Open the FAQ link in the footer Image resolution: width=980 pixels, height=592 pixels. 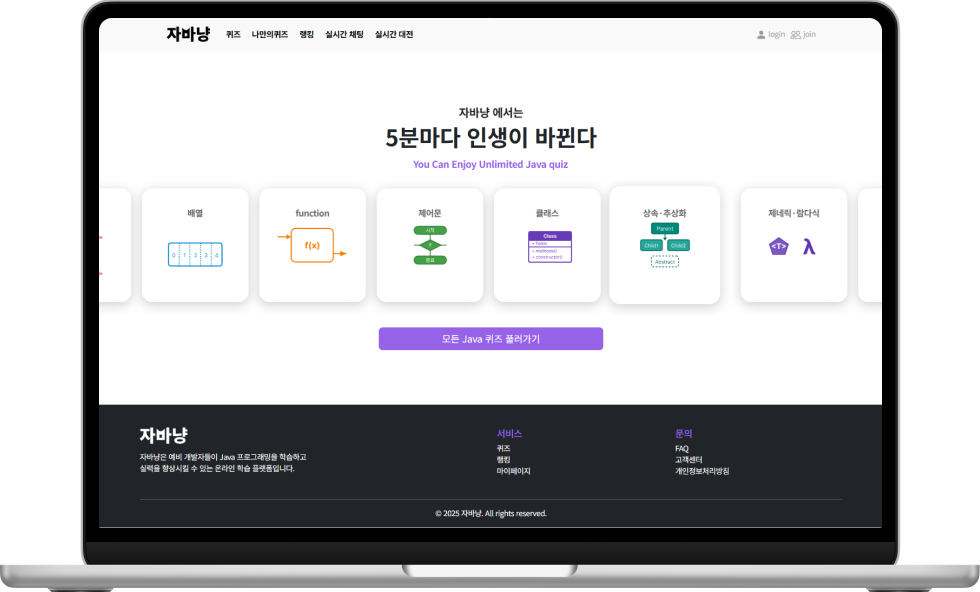click(x=683, y=448)
